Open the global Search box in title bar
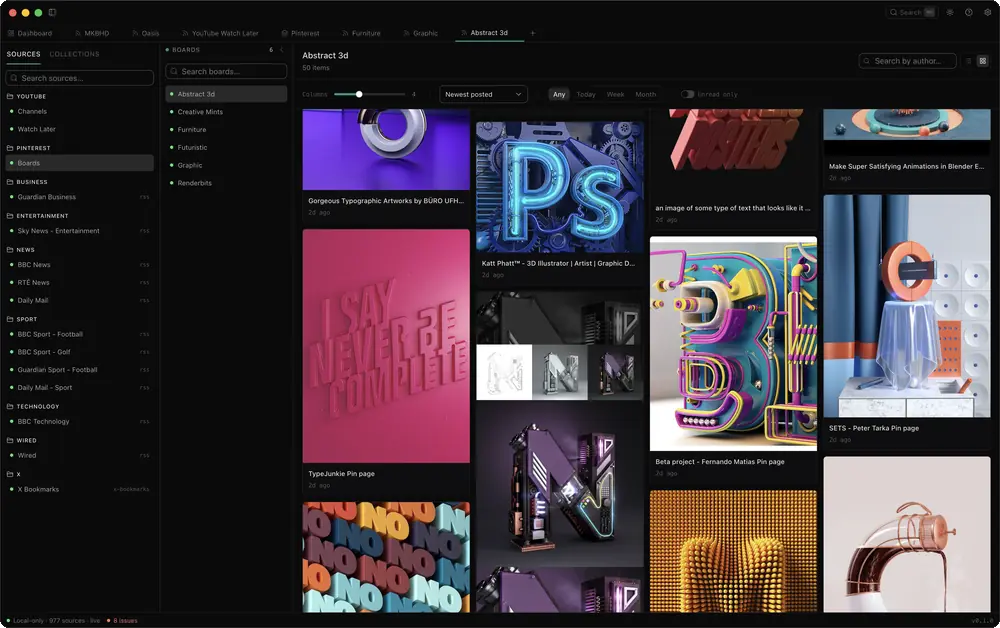 [912, 12]
